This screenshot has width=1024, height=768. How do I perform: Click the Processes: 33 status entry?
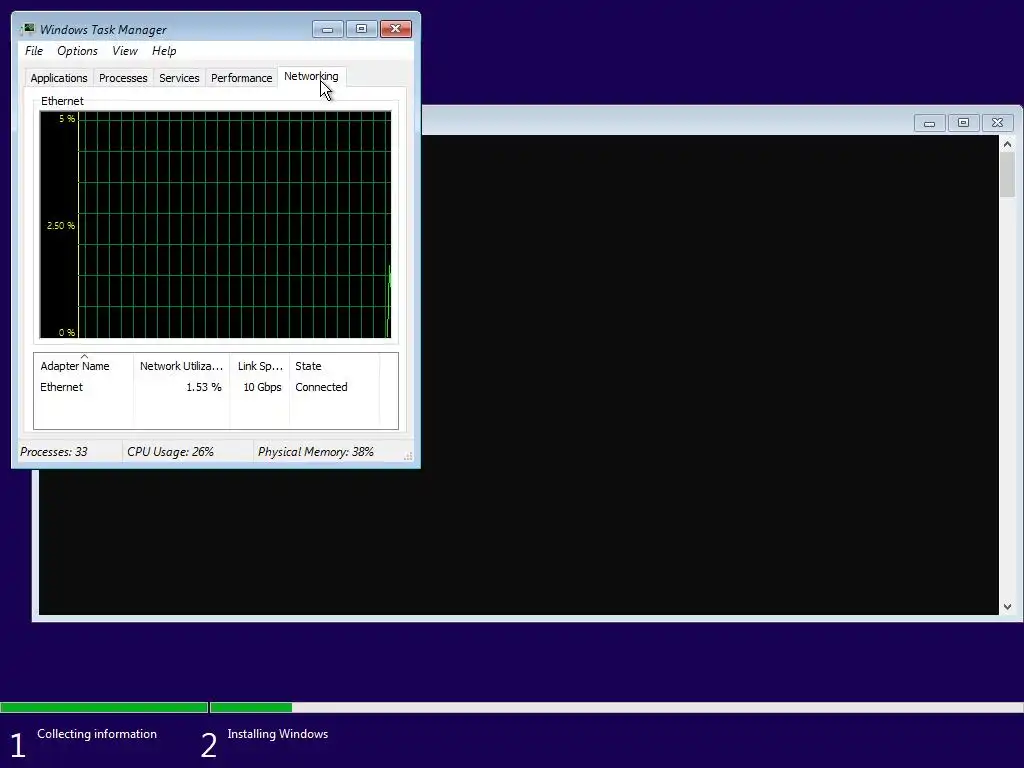tap(54, 451)
